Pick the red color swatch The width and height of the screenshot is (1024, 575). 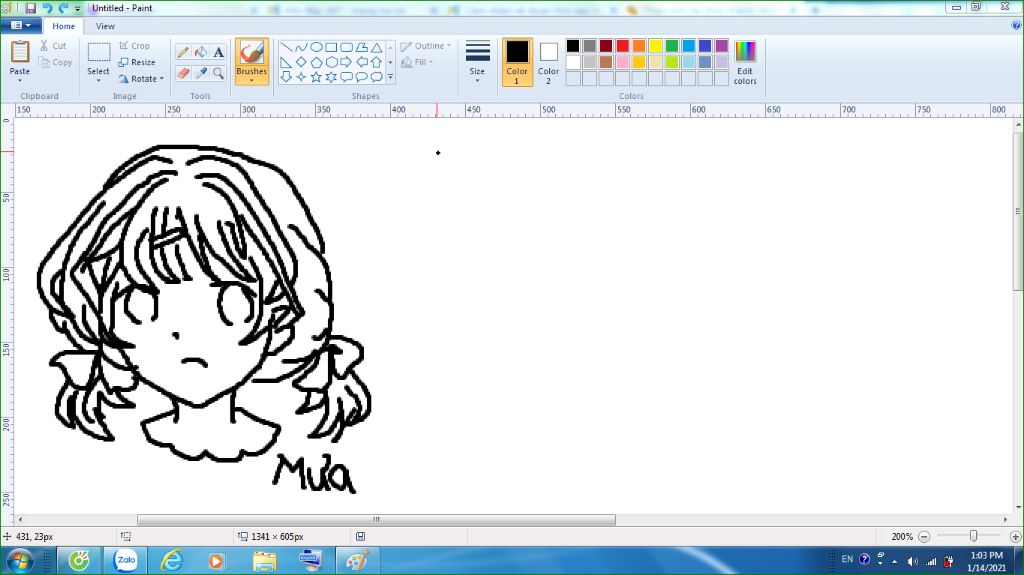click(622, 45)
